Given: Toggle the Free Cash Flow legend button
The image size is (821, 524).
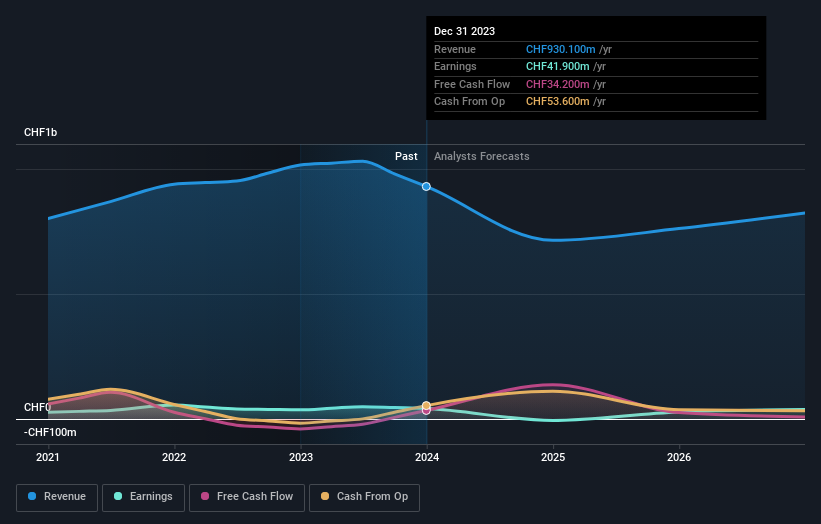Looking at the screenshot, I should click(247, 497).
